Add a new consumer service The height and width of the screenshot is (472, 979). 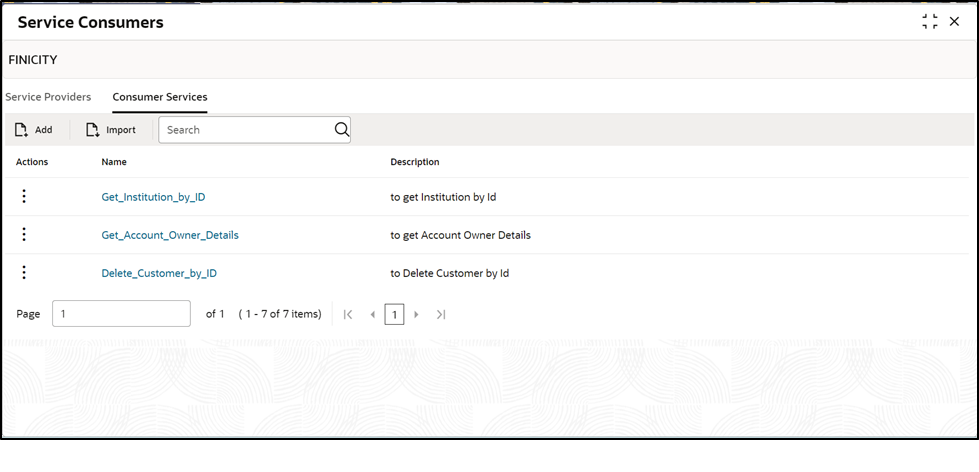[34, 130]
